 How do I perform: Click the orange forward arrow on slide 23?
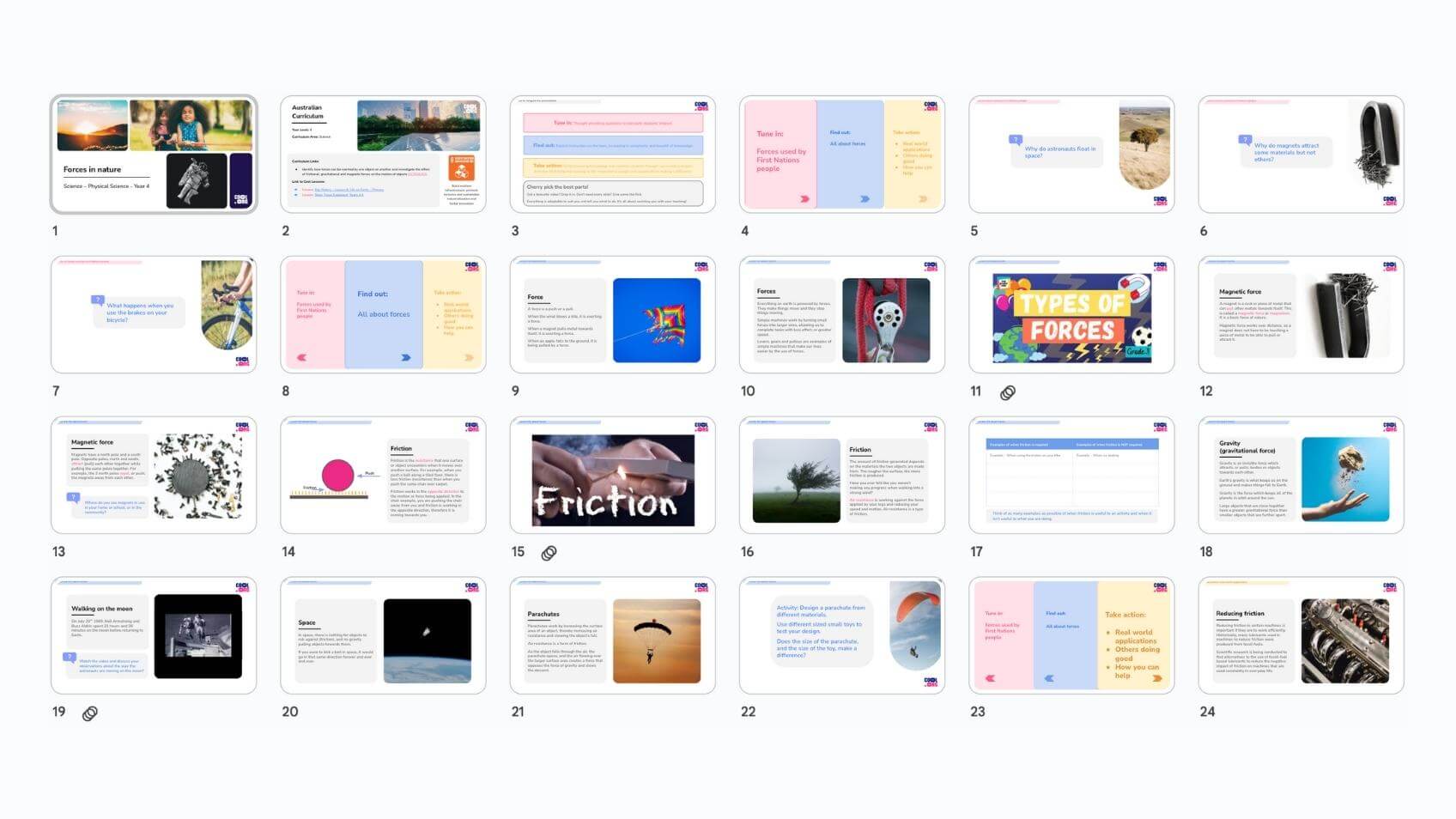[1156, 678]
